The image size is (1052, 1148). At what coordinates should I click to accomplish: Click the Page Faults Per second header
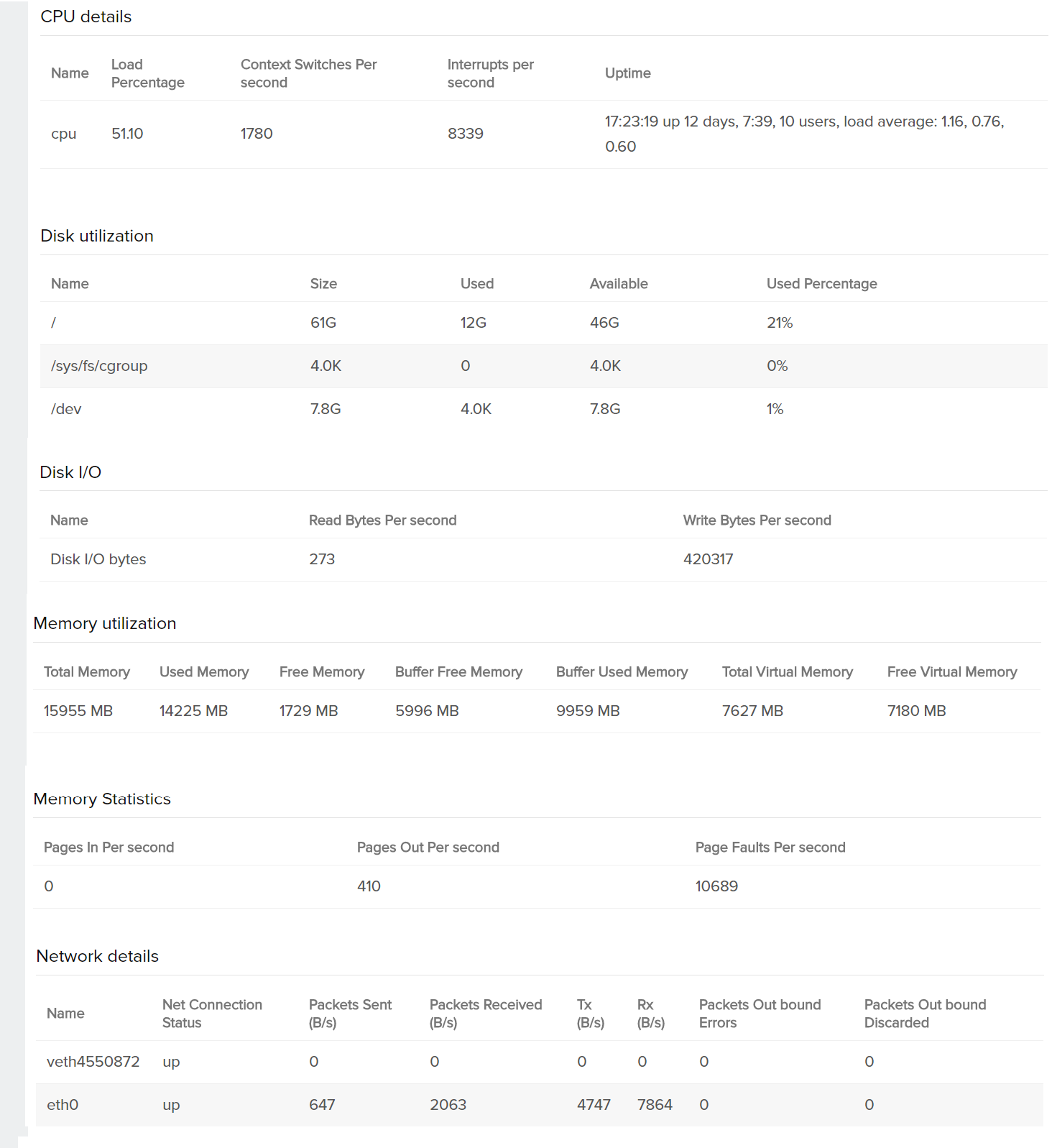[770, 848]
